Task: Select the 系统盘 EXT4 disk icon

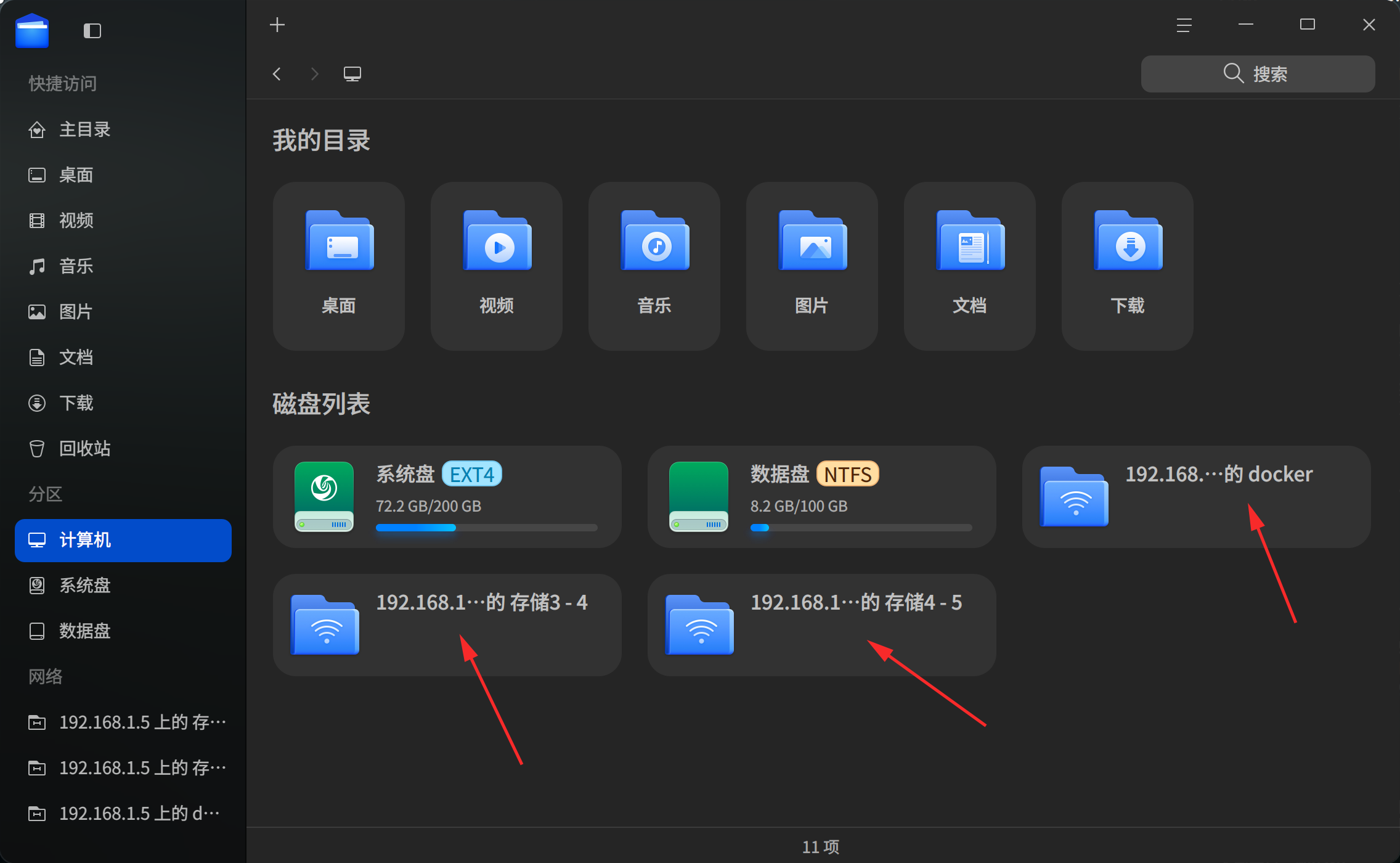Action: (324, 497)
